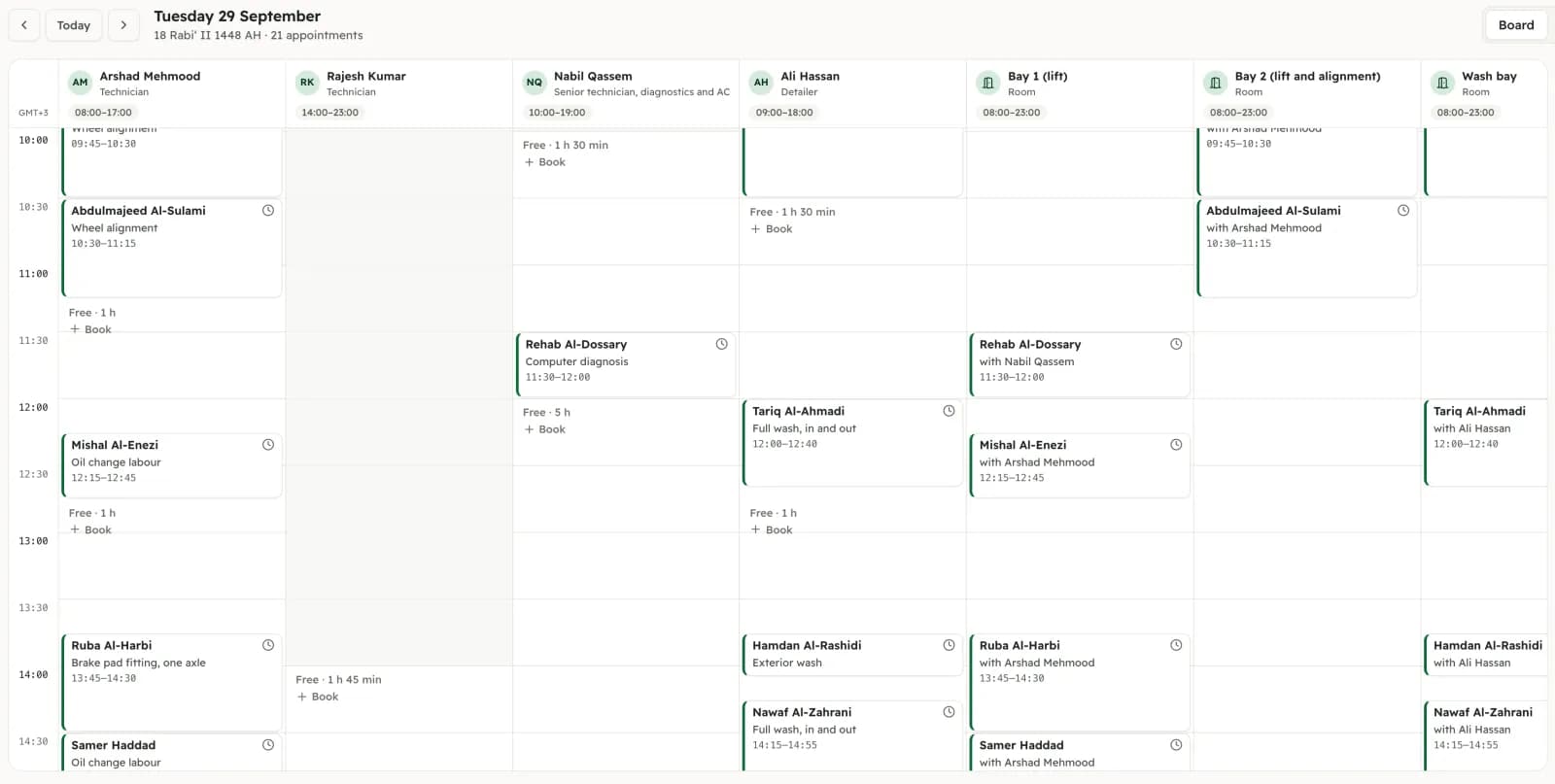Click the GMT+3 timezone label
1555x784 pixels.
point(33,113)
